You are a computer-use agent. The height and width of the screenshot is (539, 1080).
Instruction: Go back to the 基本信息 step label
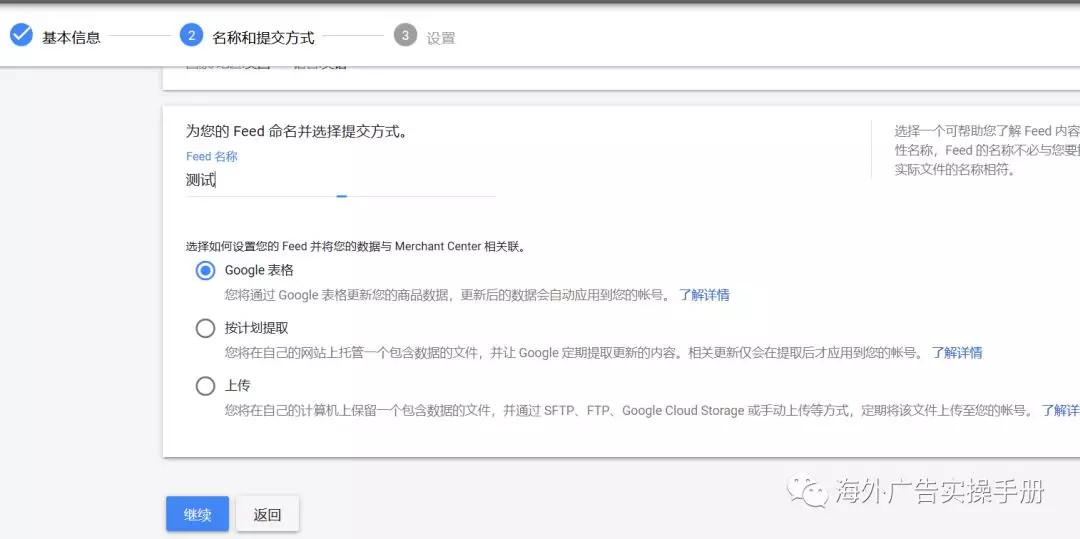(x=71, y=37)
